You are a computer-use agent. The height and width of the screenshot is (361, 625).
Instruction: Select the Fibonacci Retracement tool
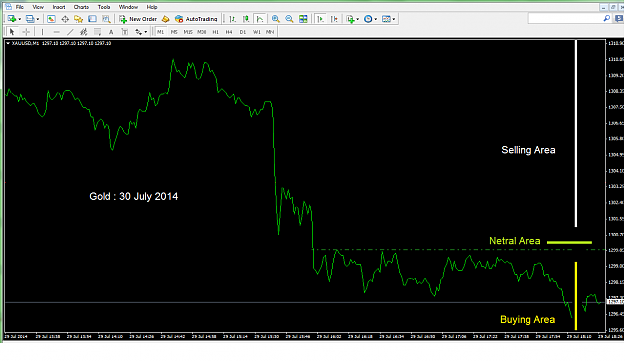click(97, 32)
